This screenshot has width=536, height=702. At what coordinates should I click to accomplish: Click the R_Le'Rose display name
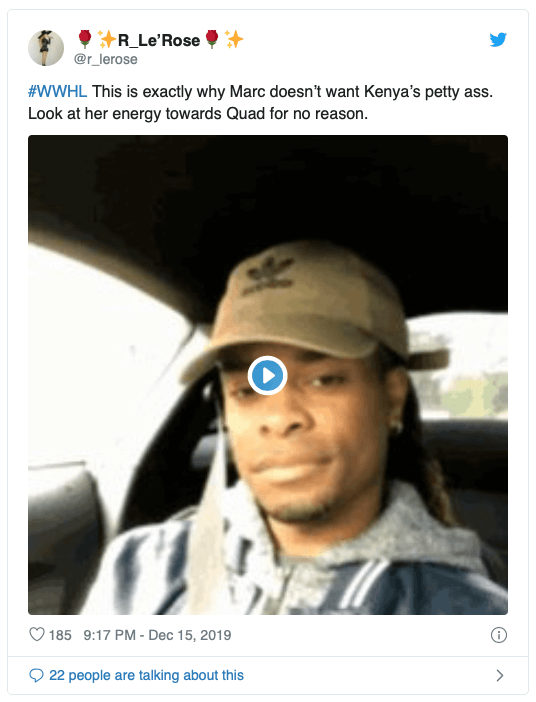159,40
